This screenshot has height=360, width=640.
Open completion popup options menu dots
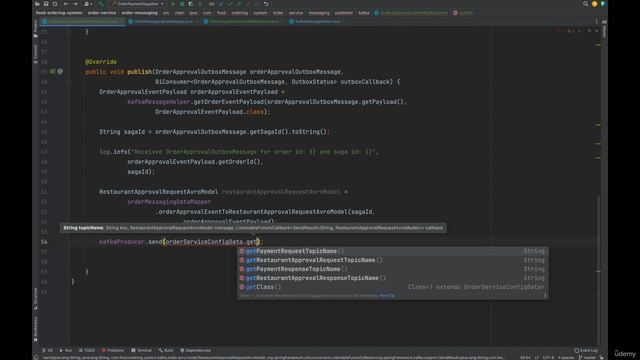pos(545,296)
